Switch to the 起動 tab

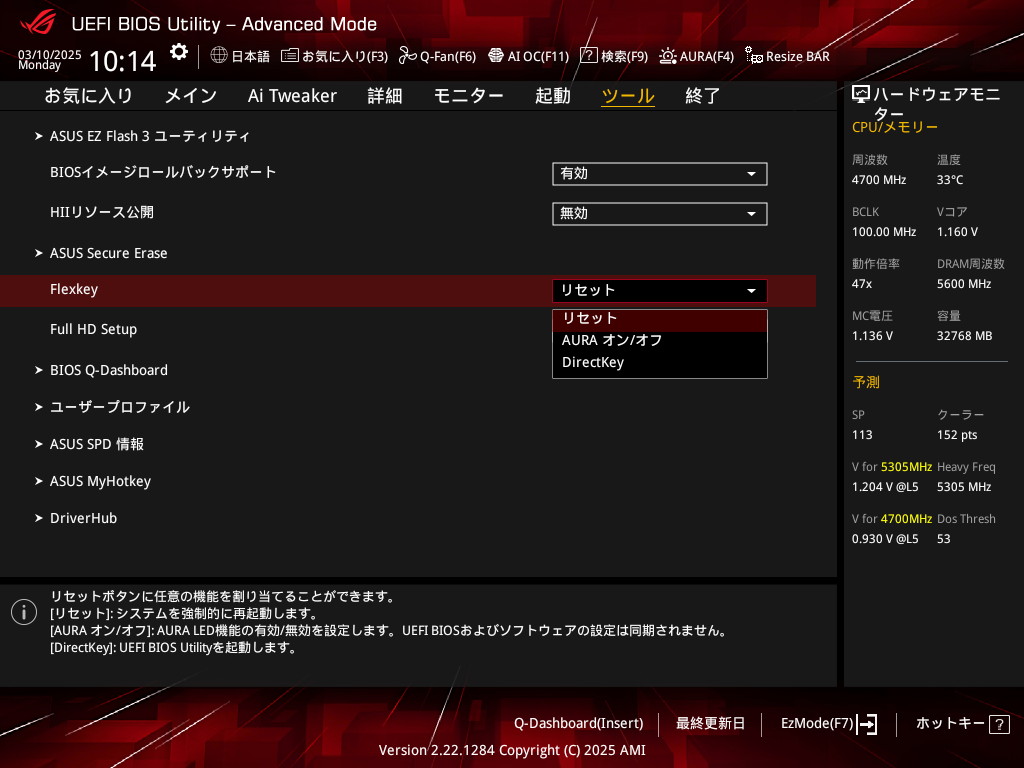coord(552,96)
